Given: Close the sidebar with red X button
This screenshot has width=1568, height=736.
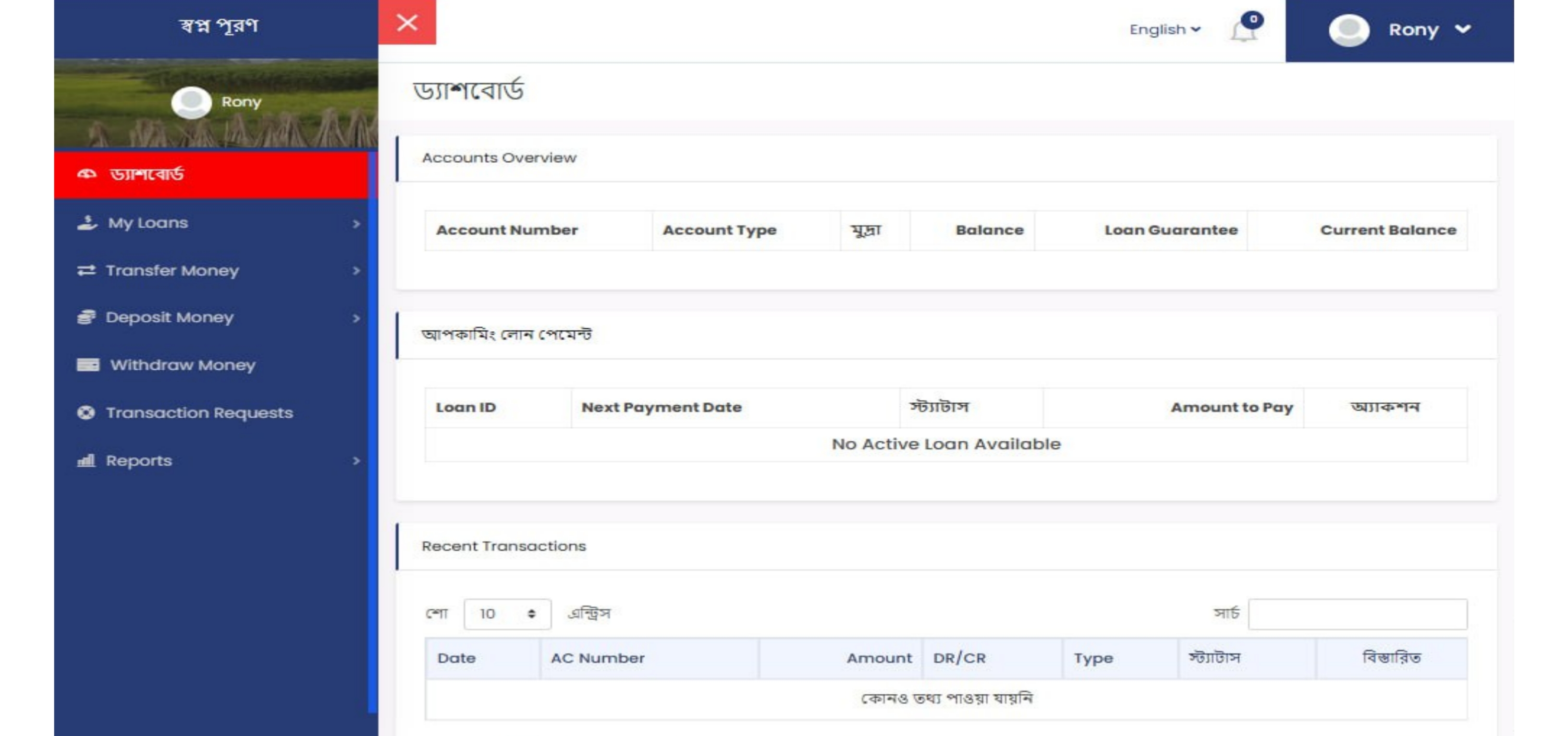Looking at the screenshot, I should pos(406,23).
